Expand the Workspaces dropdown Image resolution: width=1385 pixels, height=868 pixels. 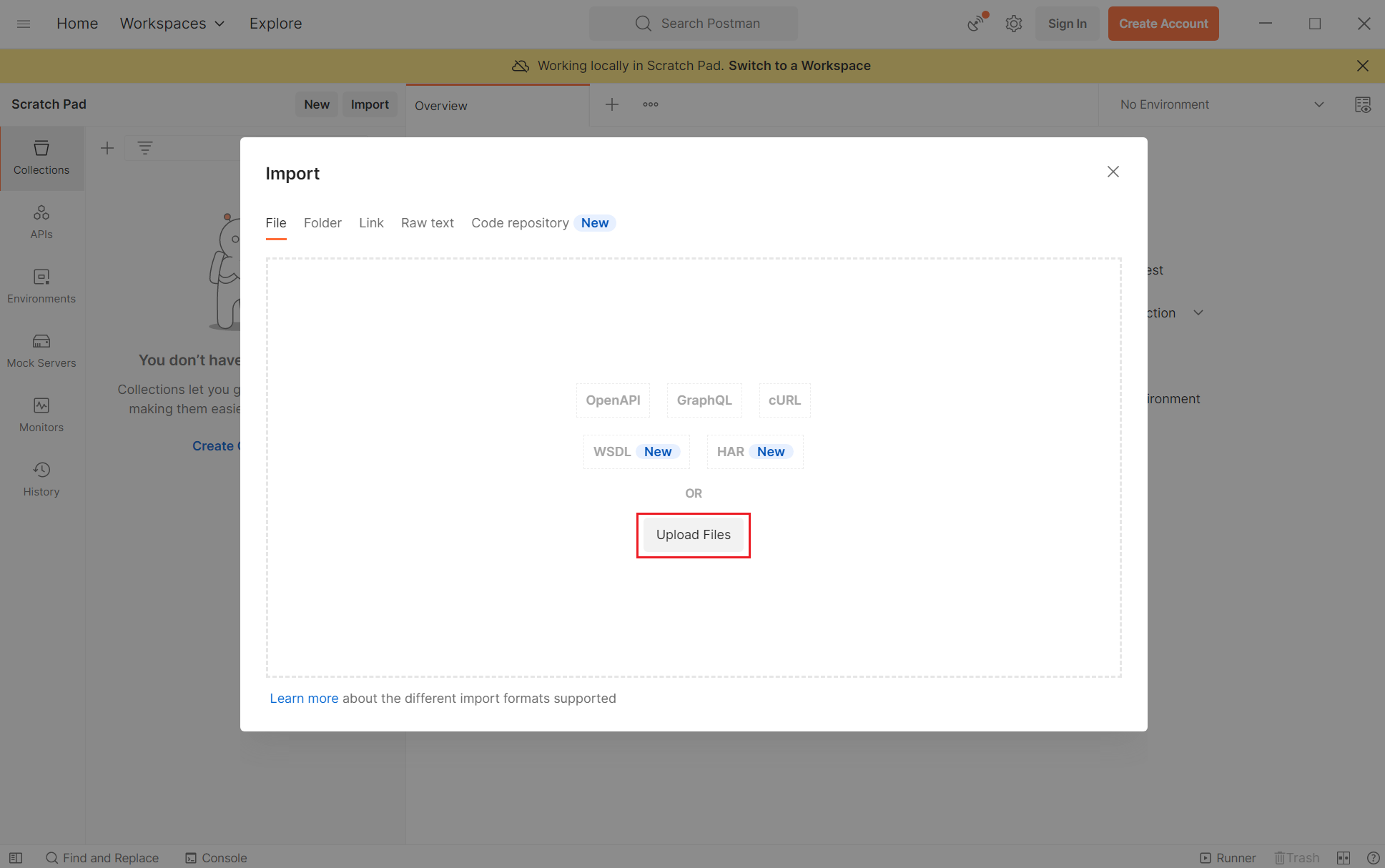coord(172,24)
